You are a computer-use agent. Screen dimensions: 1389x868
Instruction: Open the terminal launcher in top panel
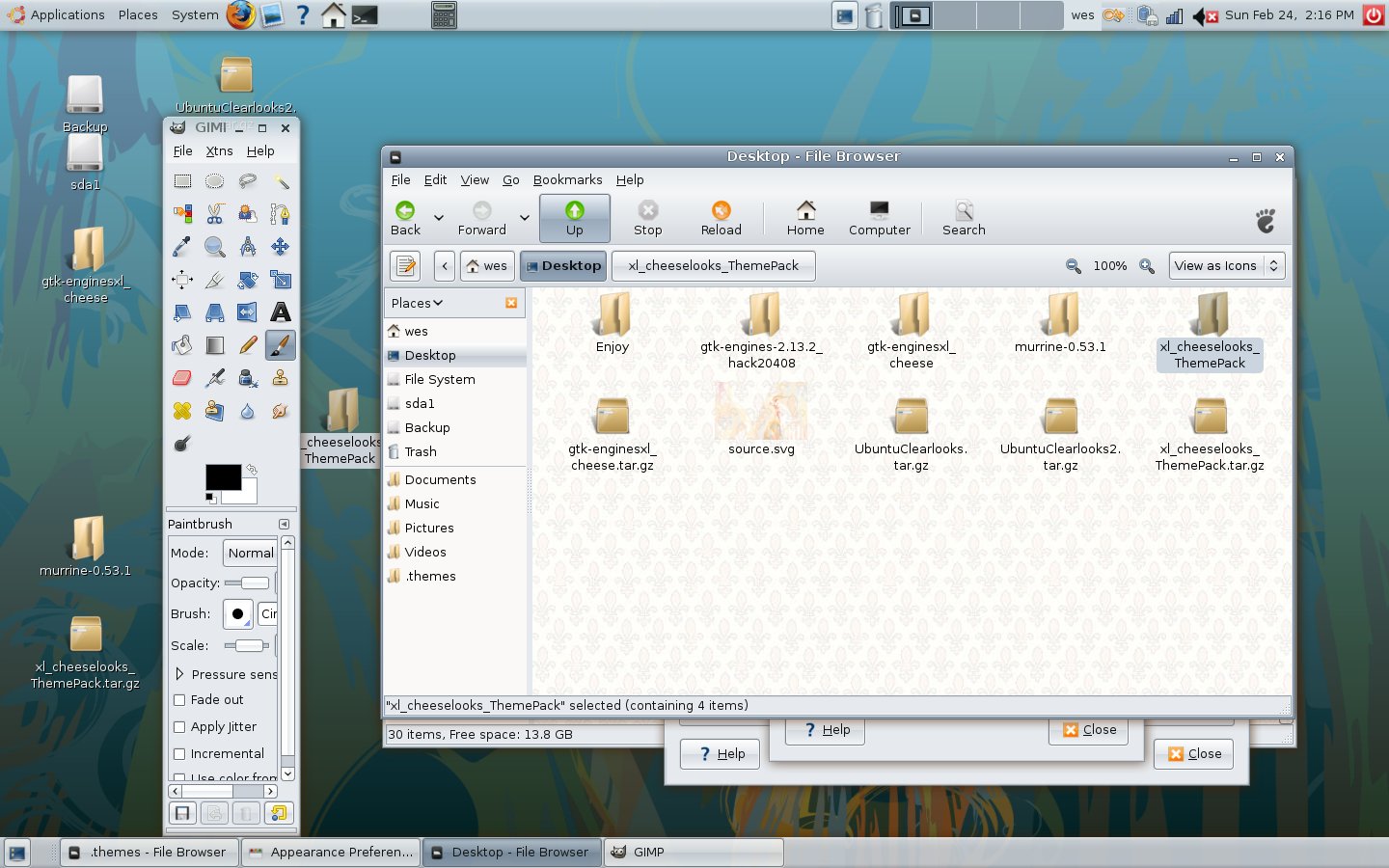tap(365, 15)
